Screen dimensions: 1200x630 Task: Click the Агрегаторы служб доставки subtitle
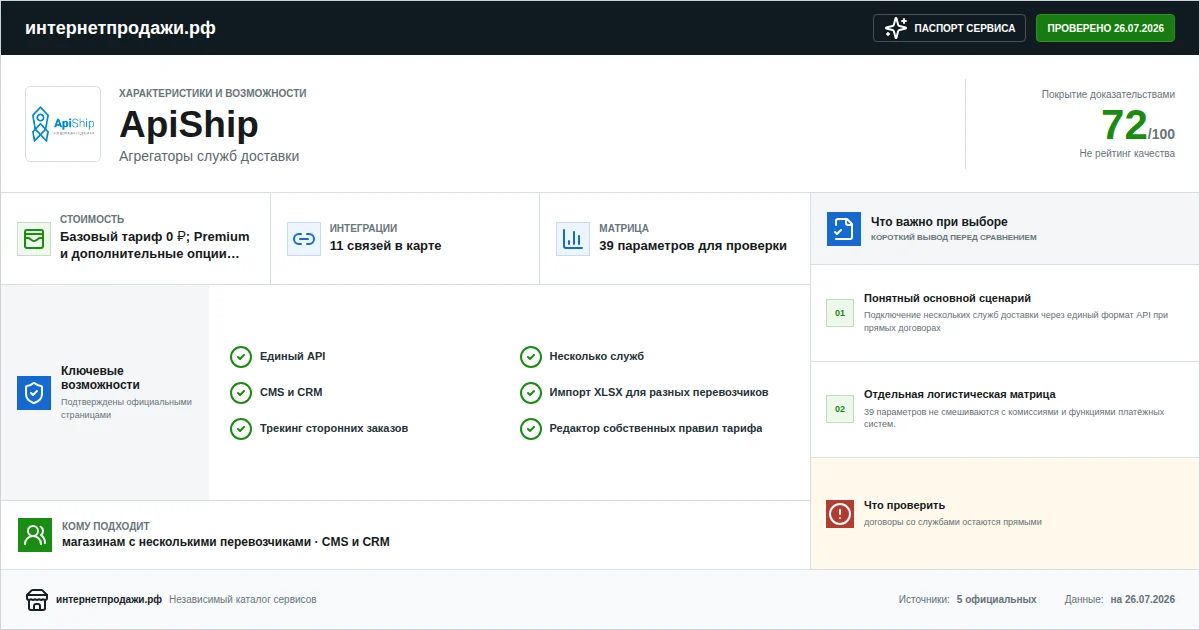tap(209, 156)
